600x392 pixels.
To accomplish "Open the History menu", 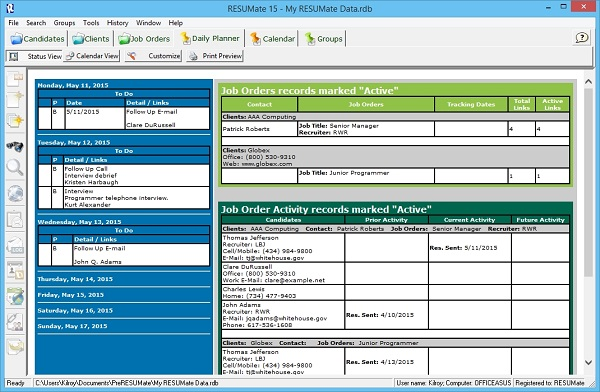I will click(117, 23).
